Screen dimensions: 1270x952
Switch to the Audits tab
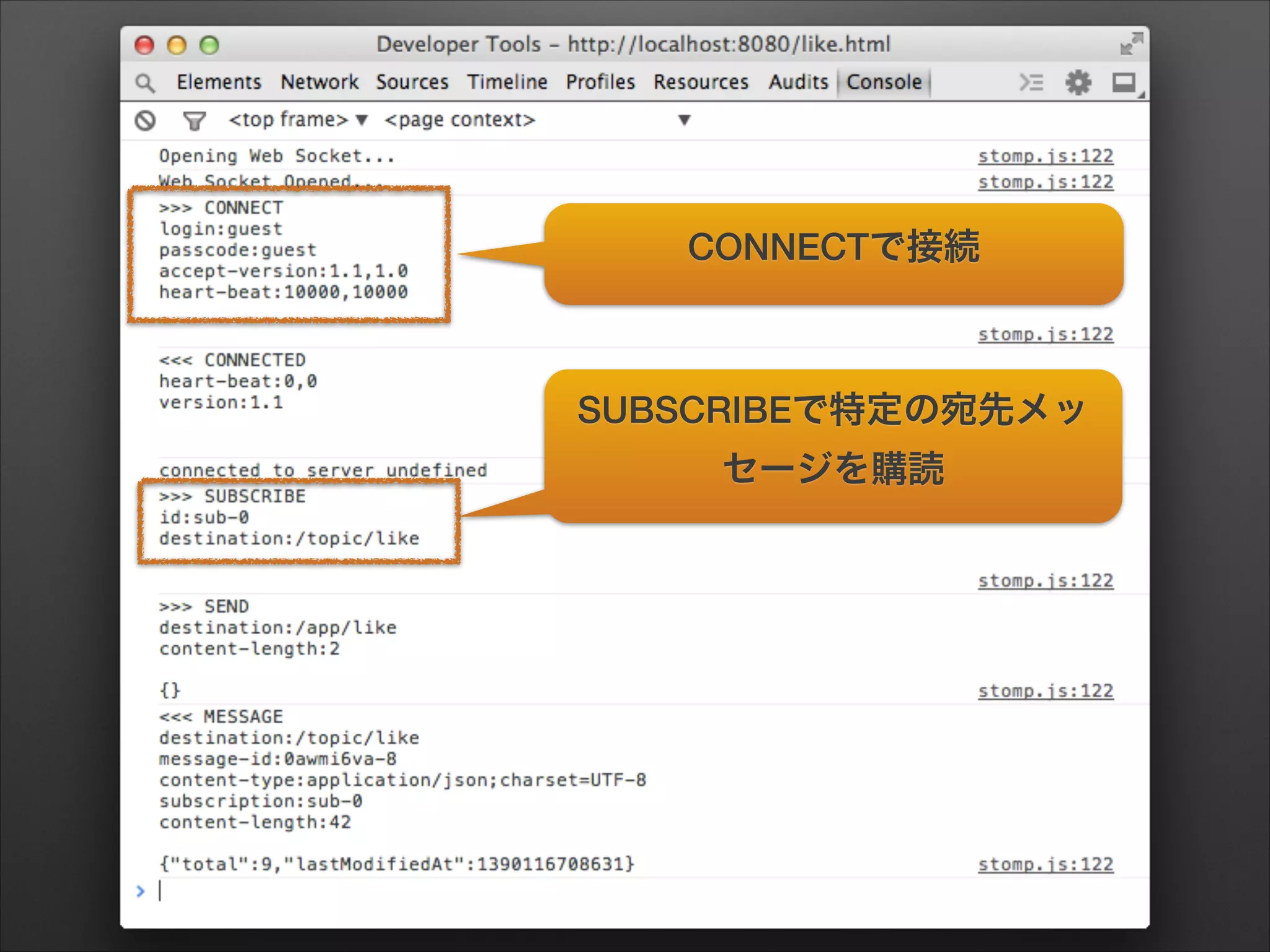pyautogui.click(x=799, y=82)
